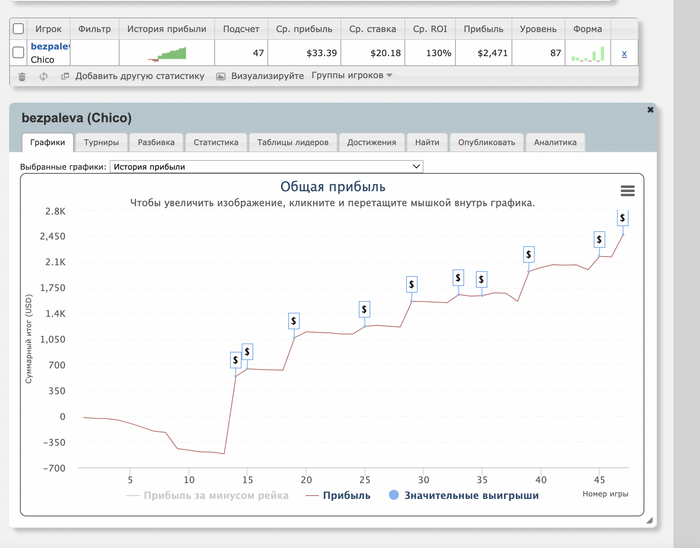Image resolution: width=700 pixels, height=548 pixels.
Task: Click the Chico network label in the row
Action: [x=42, y=60]
